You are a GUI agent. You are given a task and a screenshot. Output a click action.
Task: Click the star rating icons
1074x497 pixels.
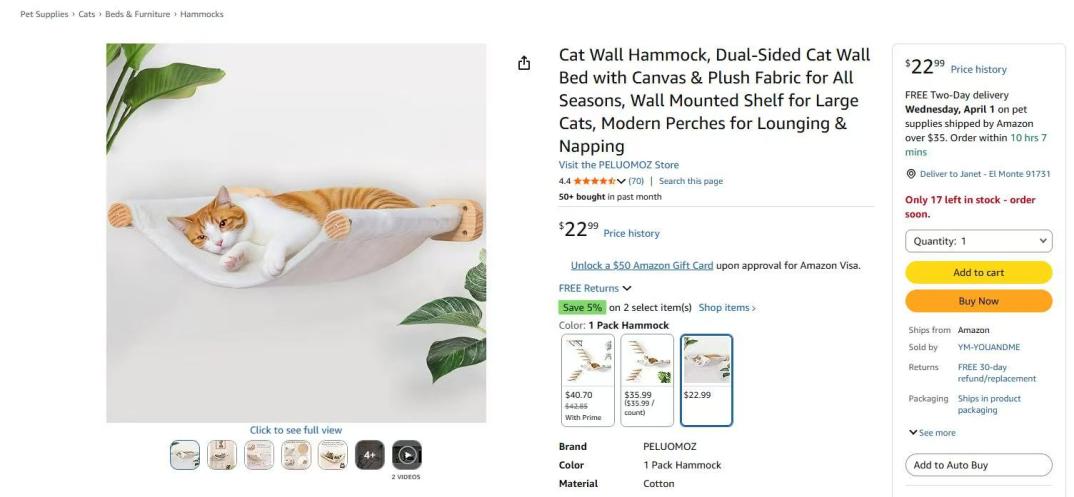coord(594,181)
